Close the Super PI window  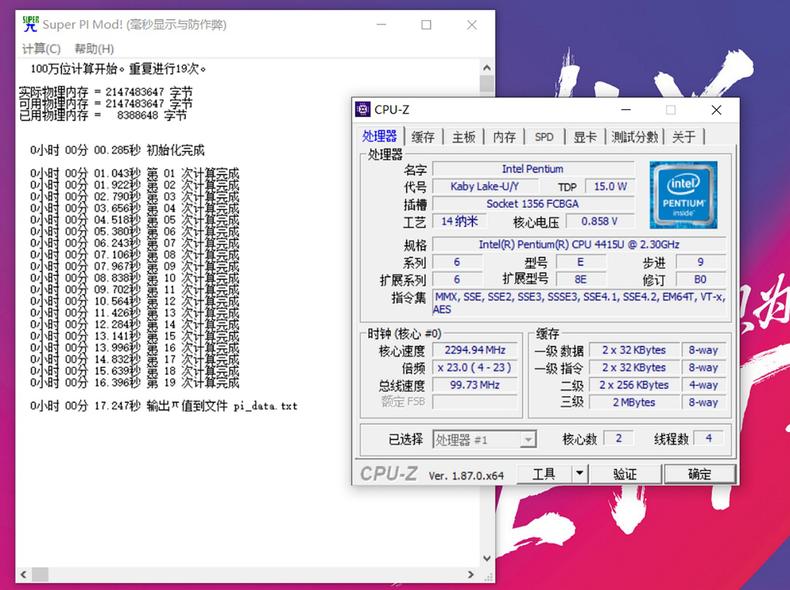pos(472,24)
